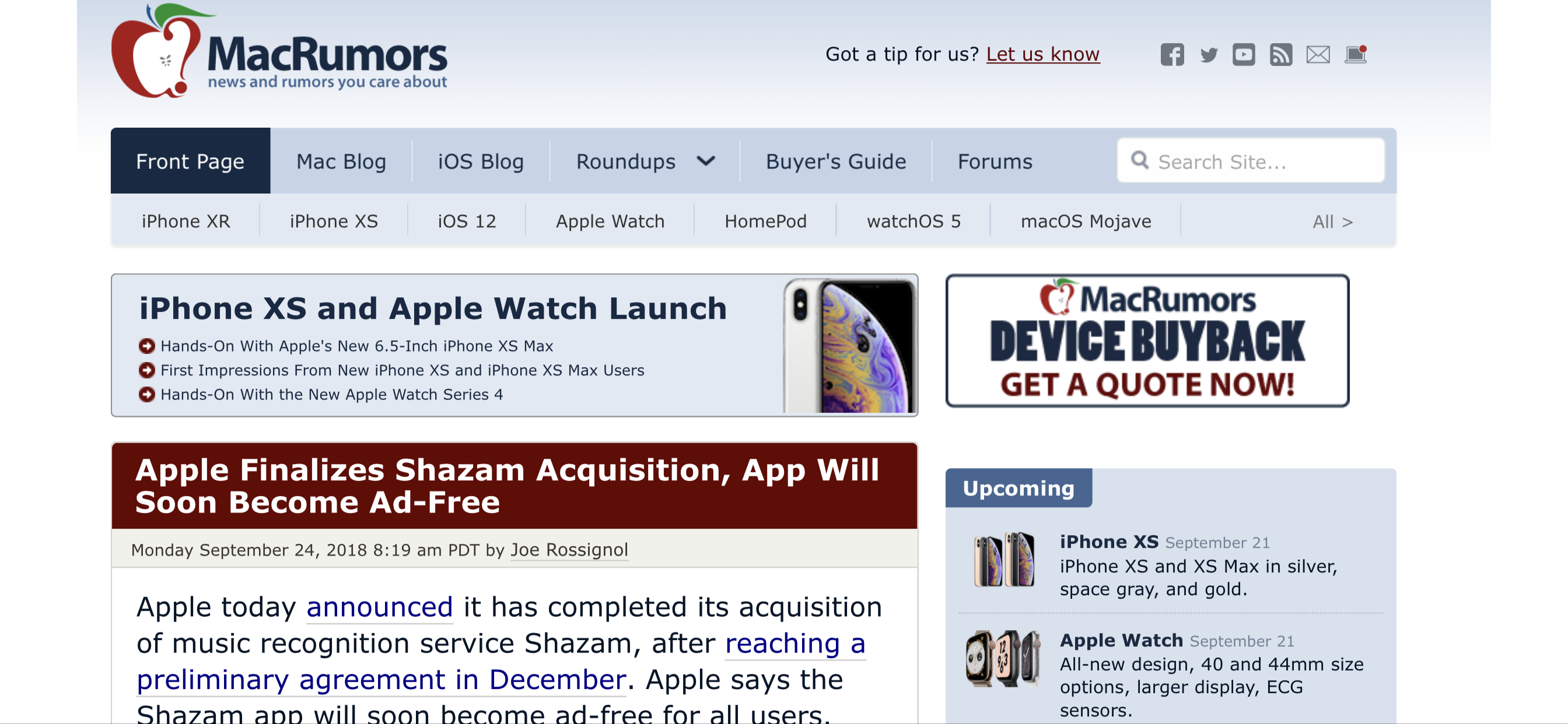The image size is (1568, 724).
Task: Open author Joe Rossignol link
Action: [x=569, y=549]
